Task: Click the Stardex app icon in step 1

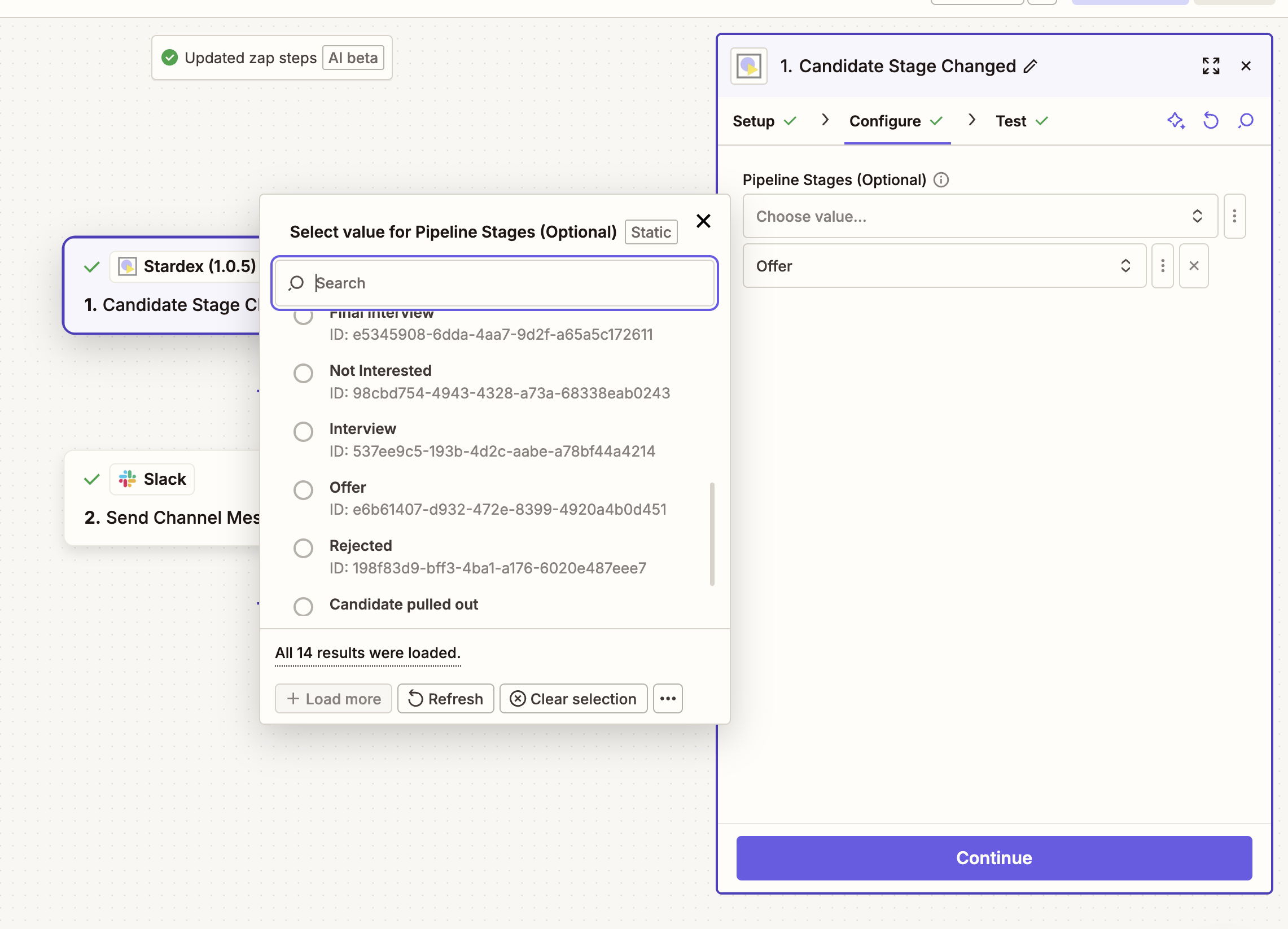Action: [x=127, y=266]
